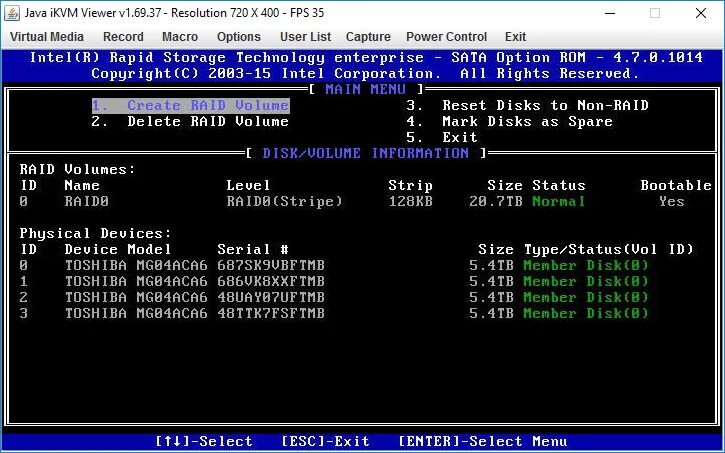
Task: Click the Level column header
Action: point(248,185)
